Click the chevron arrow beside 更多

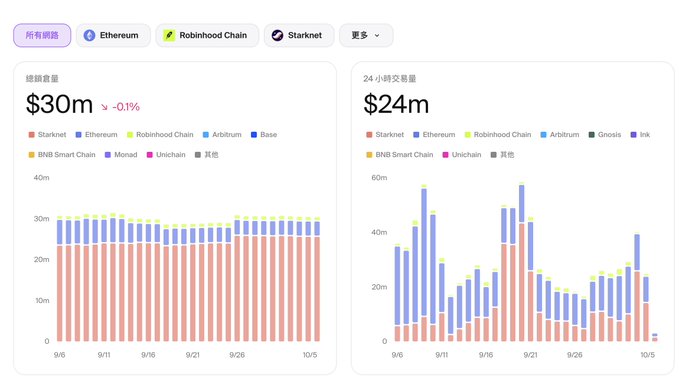377,36
